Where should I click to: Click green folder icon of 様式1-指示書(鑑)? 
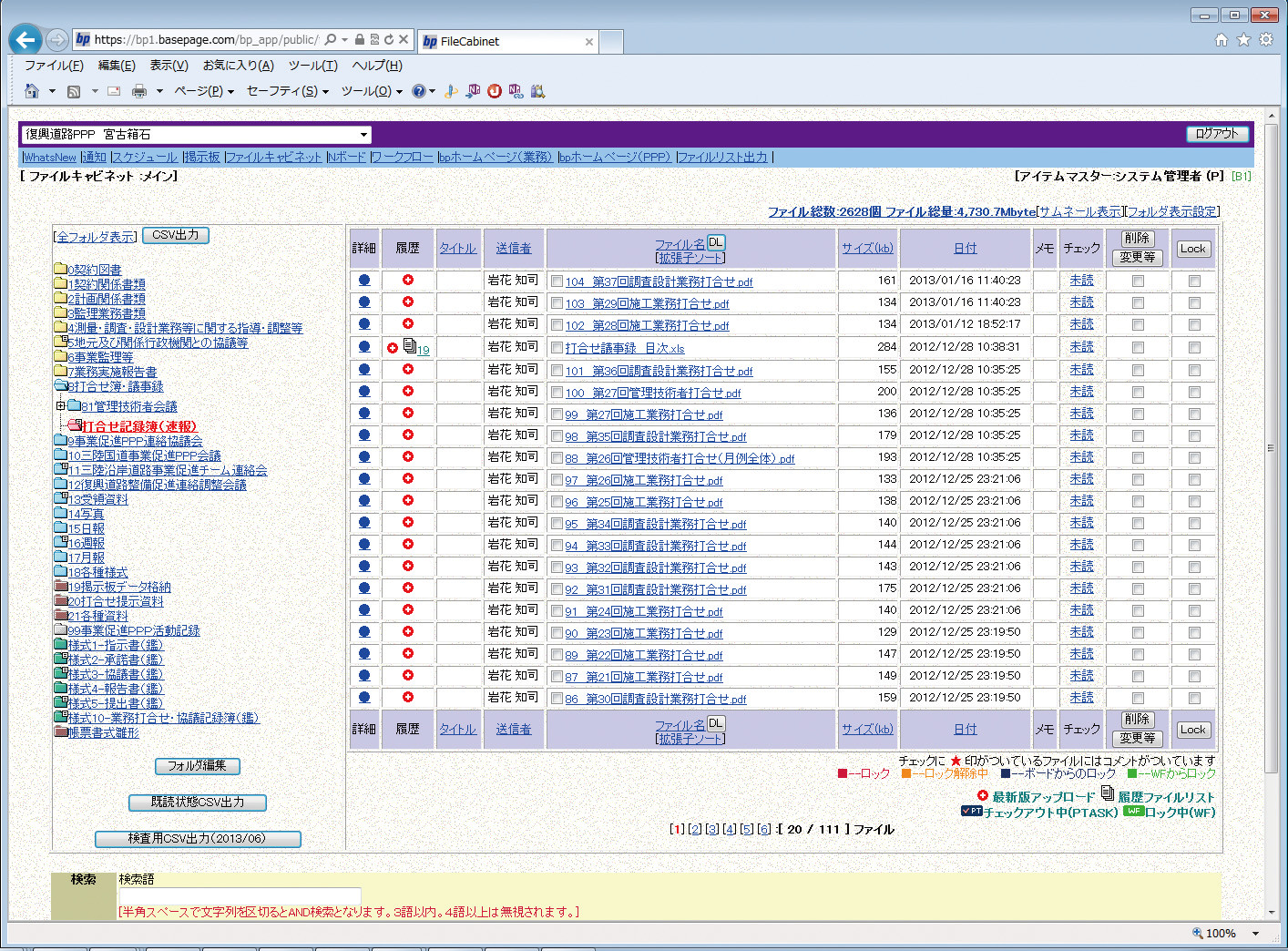(x=60, y=645)
